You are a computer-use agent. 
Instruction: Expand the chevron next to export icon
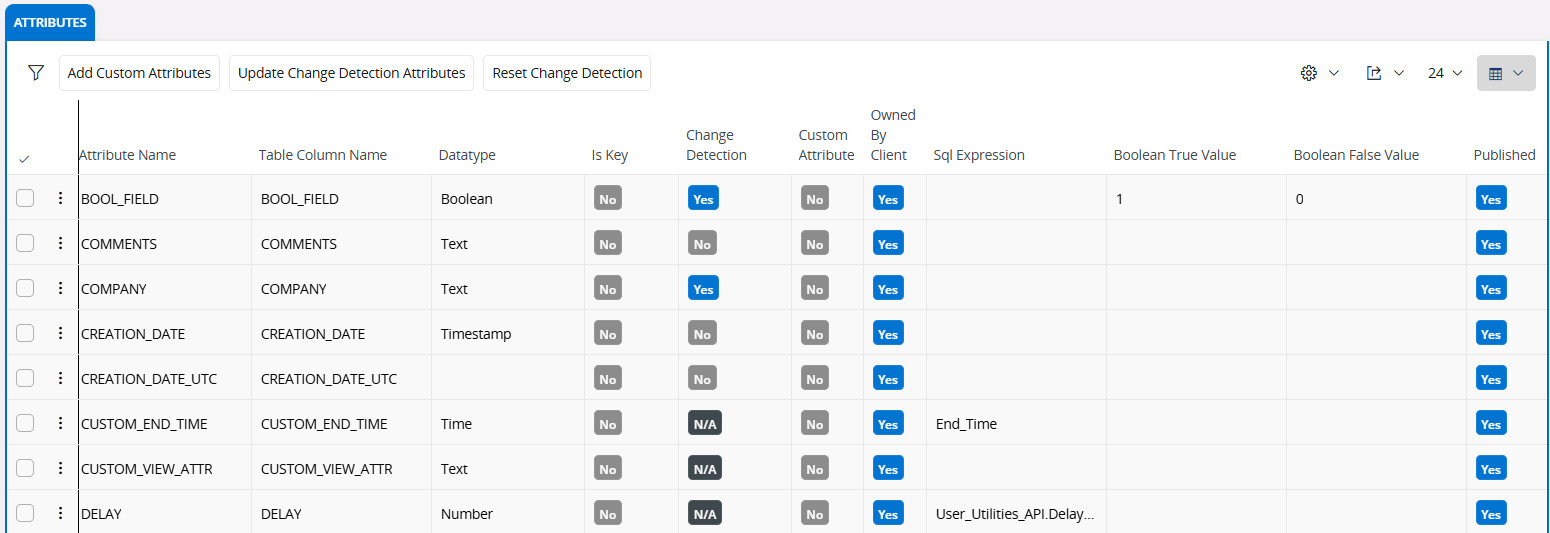click(x=1399, y=73)
